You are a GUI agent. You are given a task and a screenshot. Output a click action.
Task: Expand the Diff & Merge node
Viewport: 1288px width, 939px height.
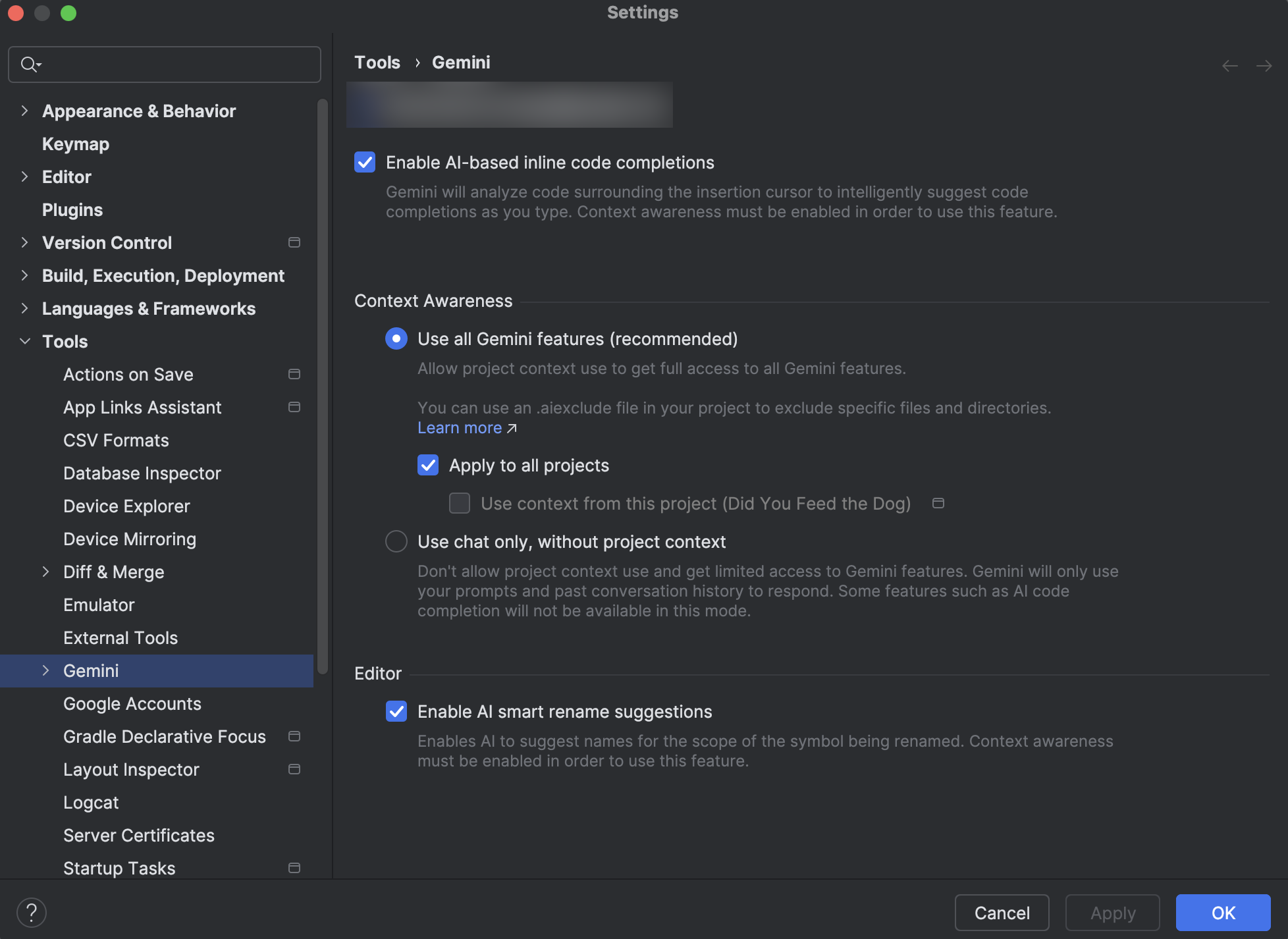point(45,572)
